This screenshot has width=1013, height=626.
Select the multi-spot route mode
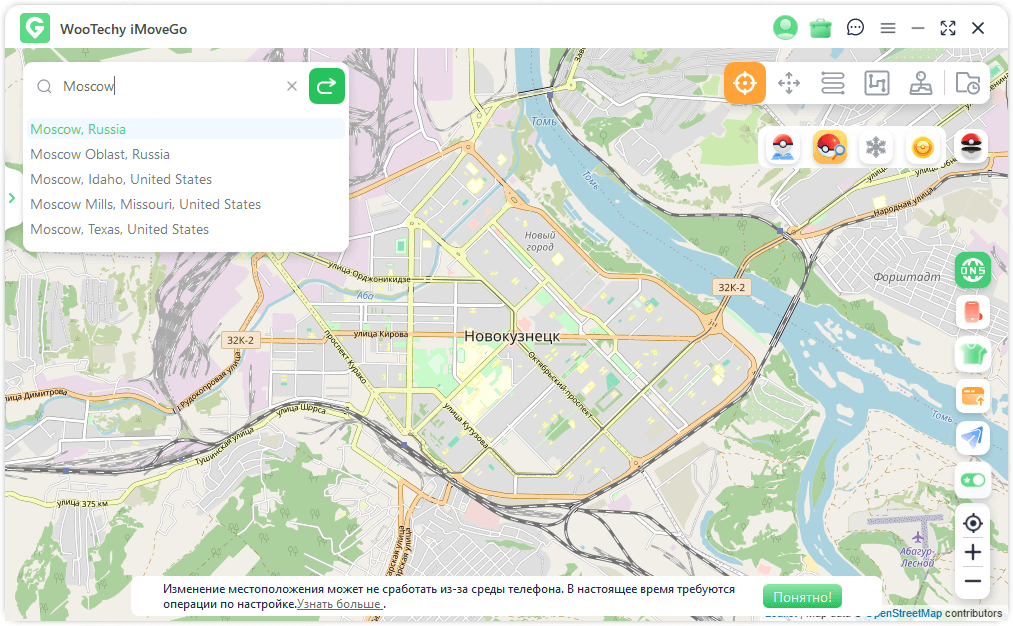pyautogui.click(x=877, y=83)
